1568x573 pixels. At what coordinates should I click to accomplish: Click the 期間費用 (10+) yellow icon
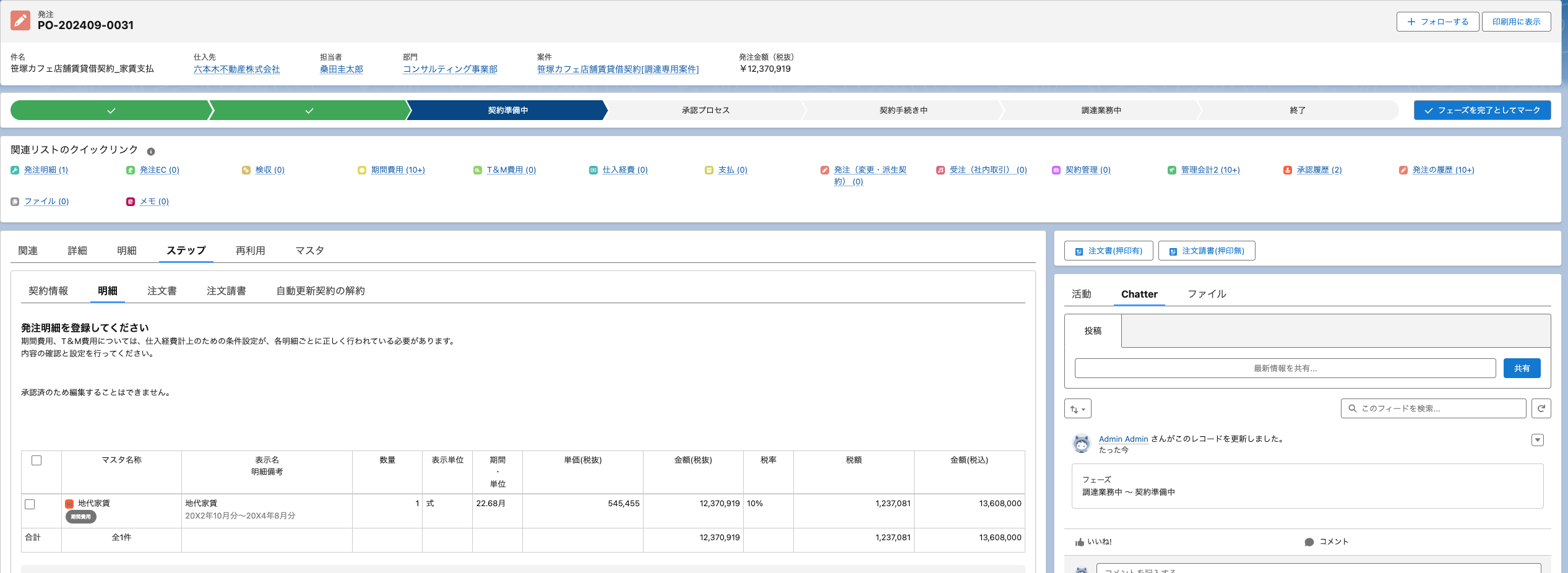pos(362,170)
